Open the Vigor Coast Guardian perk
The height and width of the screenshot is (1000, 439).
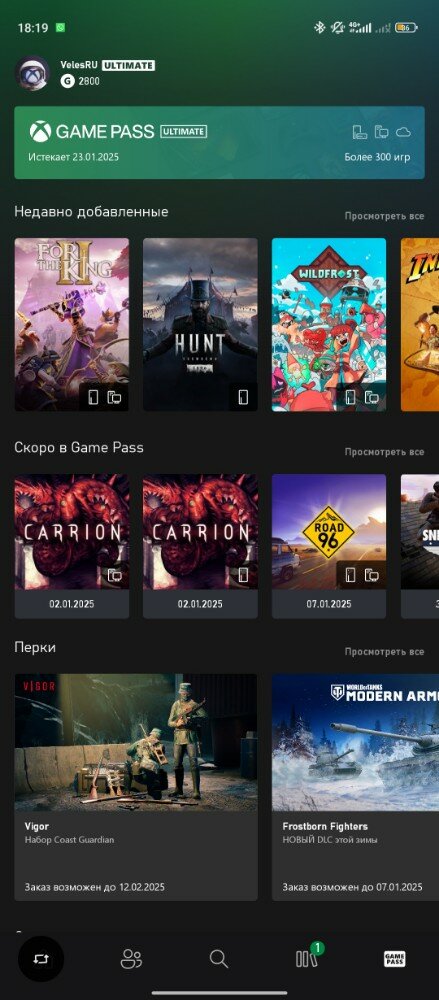coord(136,787)
